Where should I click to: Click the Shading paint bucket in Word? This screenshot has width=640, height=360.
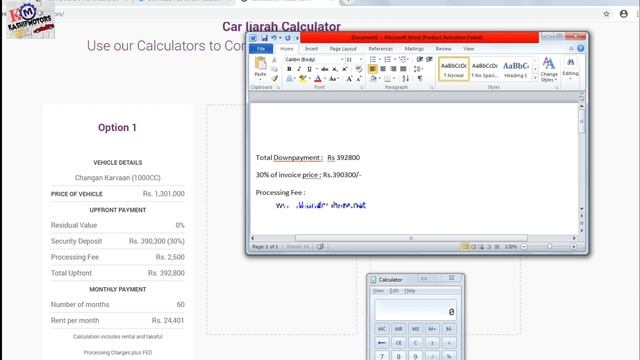(373, 79)
